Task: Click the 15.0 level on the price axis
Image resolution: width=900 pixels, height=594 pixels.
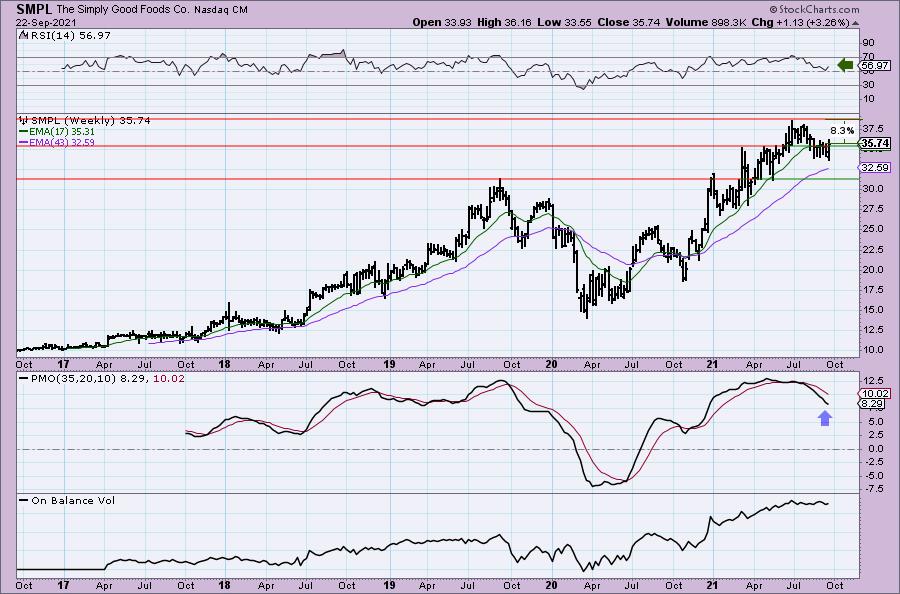Action: (x=872, y=309)
